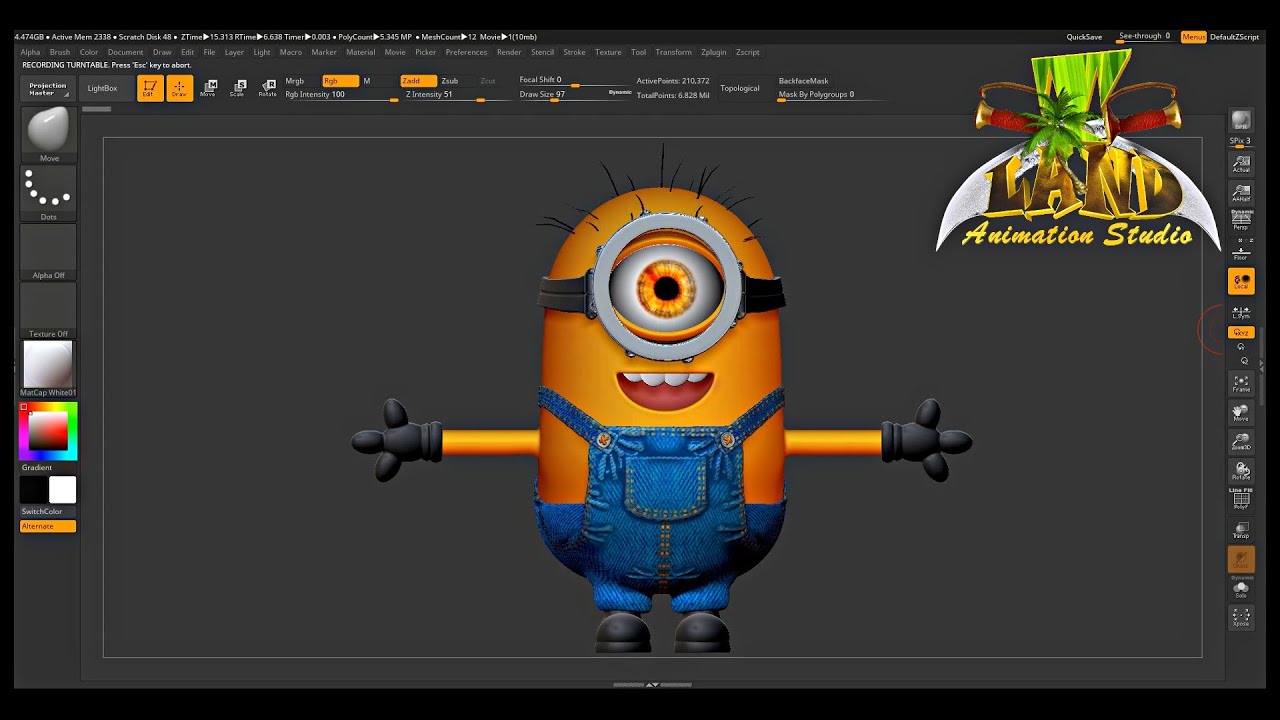Toggle Local transformations button
Screen dimensions: 1280x720
(1241, 282)
